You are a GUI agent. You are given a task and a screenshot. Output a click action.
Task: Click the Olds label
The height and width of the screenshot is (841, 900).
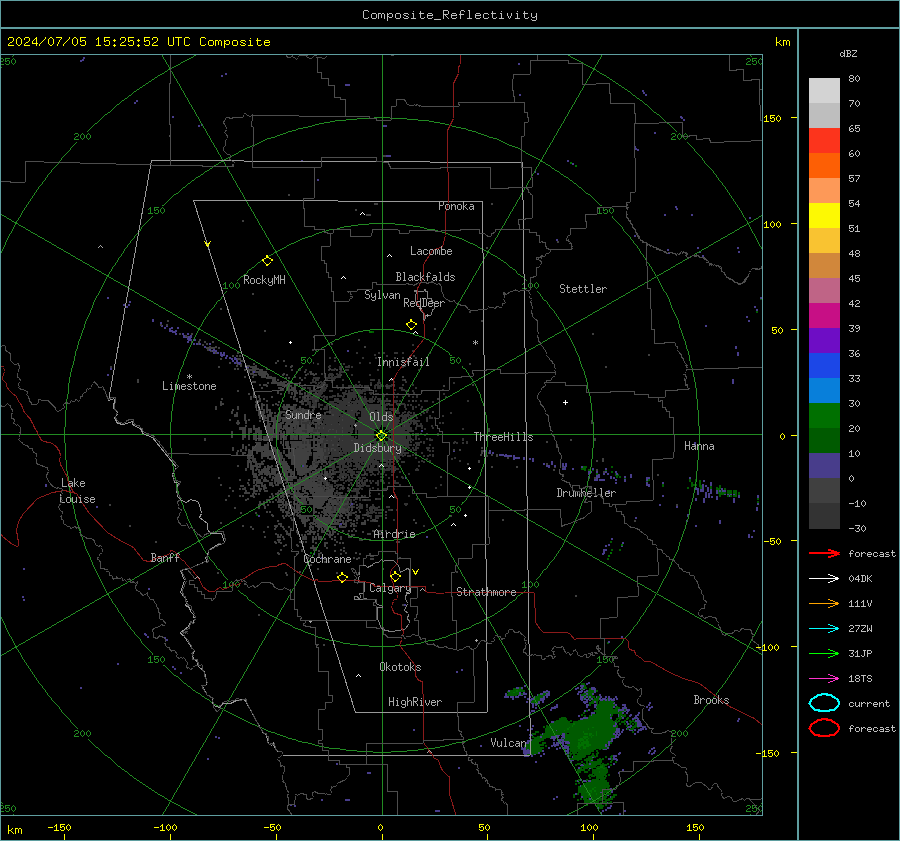click(x=381, y=416)
